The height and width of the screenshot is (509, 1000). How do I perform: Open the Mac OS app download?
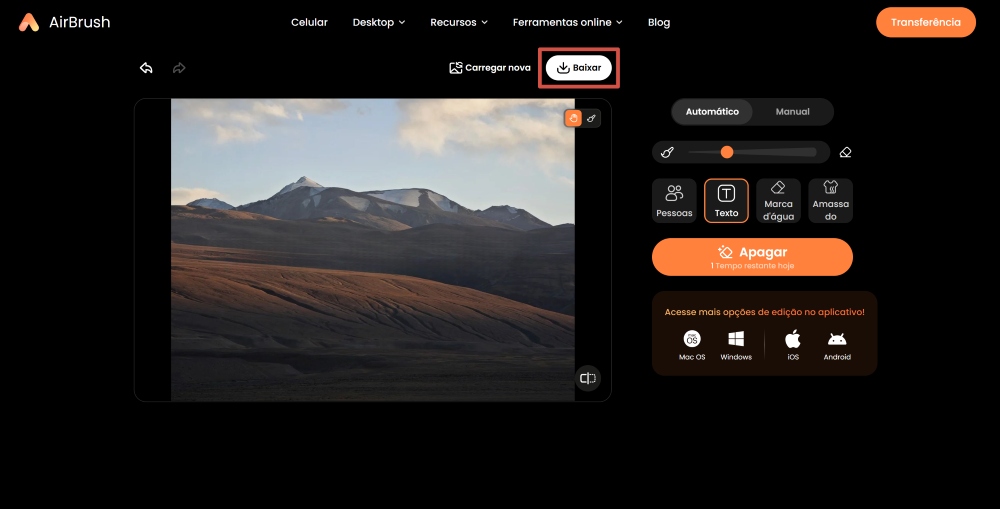pos(692,345)
